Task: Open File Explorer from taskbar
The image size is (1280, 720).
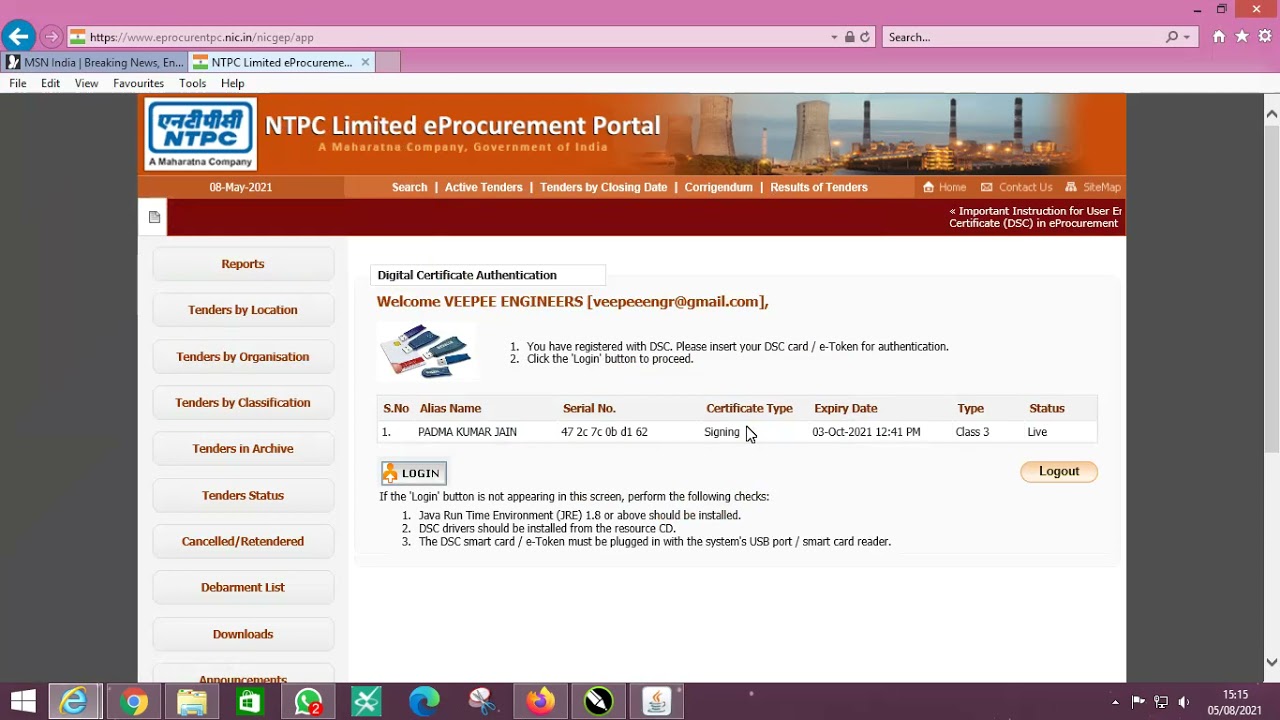Action: pos(191,702)
